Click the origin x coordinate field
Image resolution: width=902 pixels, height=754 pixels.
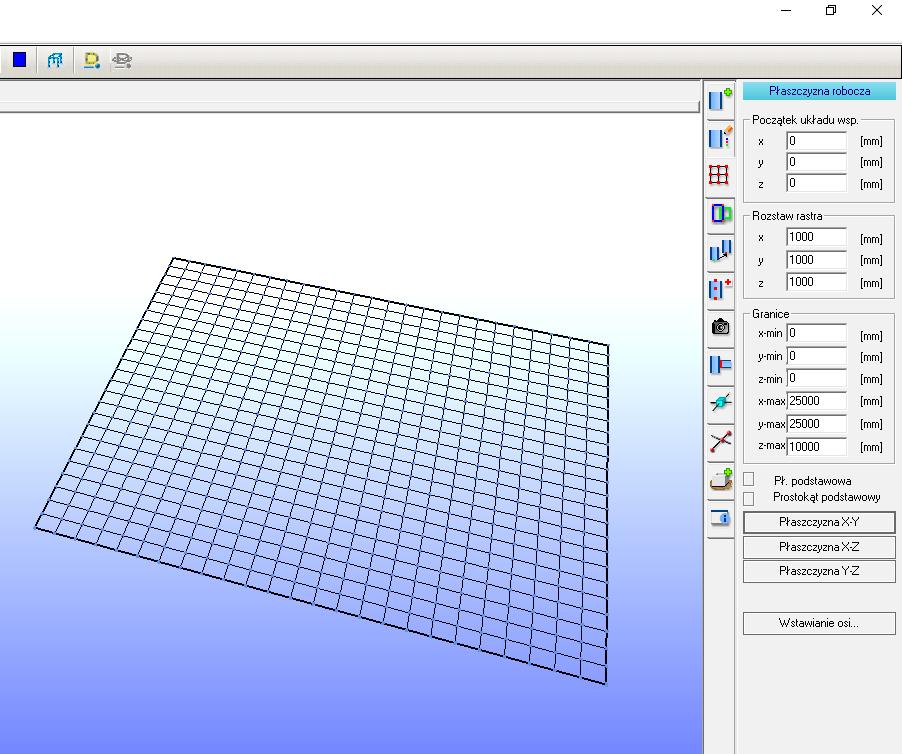click(x=816, y=141)
